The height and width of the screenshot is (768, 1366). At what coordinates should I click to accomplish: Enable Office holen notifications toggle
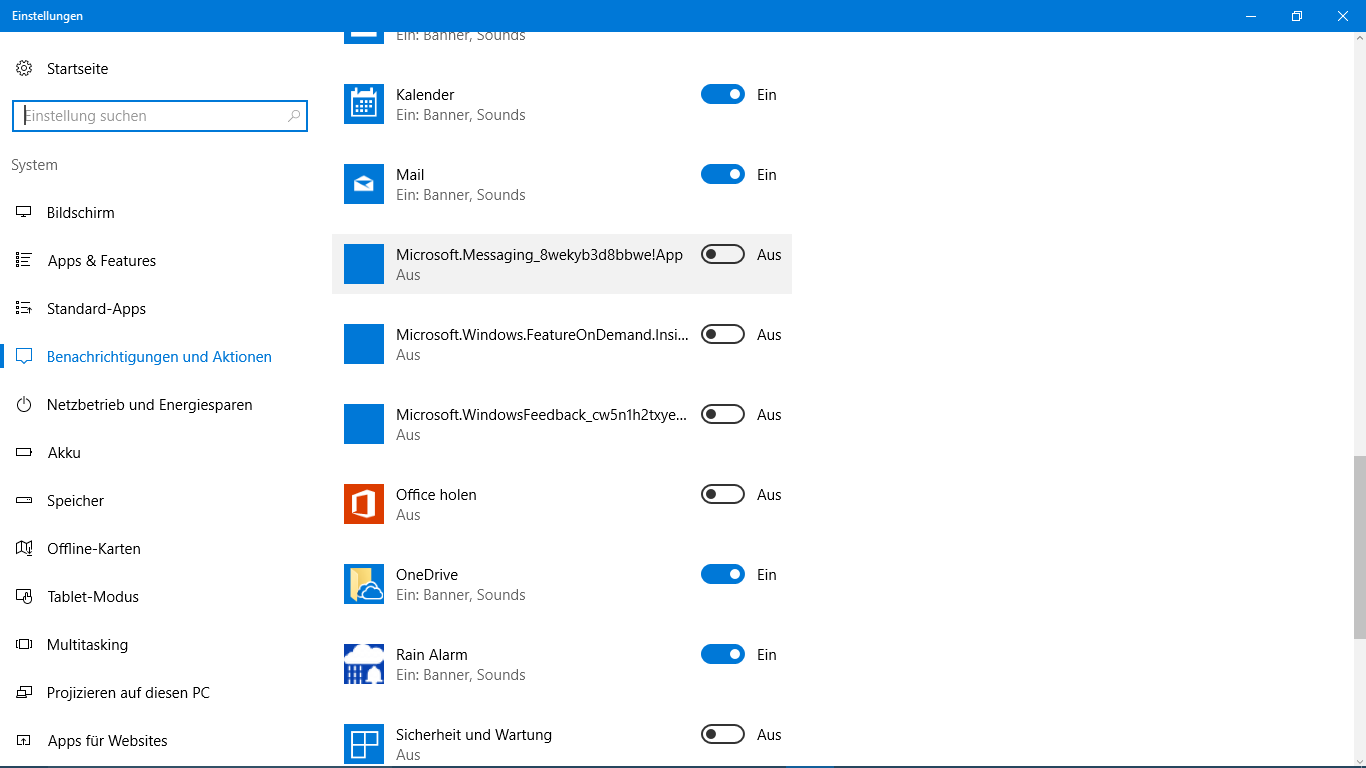pos(723,494)
